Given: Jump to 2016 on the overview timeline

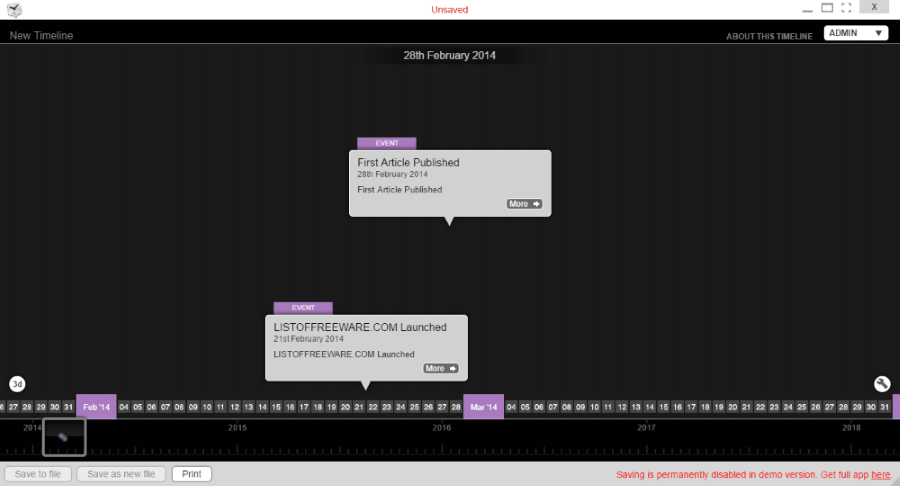Looking at the screenshot, I should click(441, 427).
